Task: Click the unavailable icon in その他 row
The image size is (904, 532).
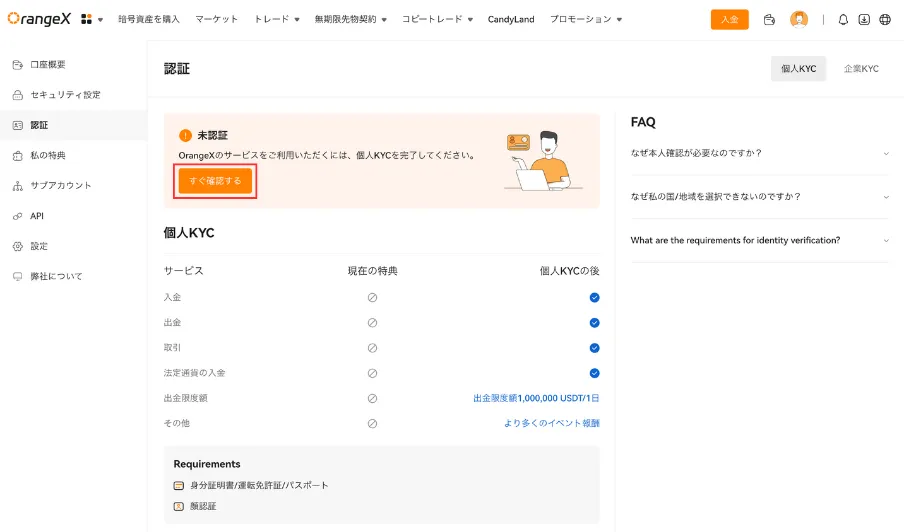Action: coord(372,424)
